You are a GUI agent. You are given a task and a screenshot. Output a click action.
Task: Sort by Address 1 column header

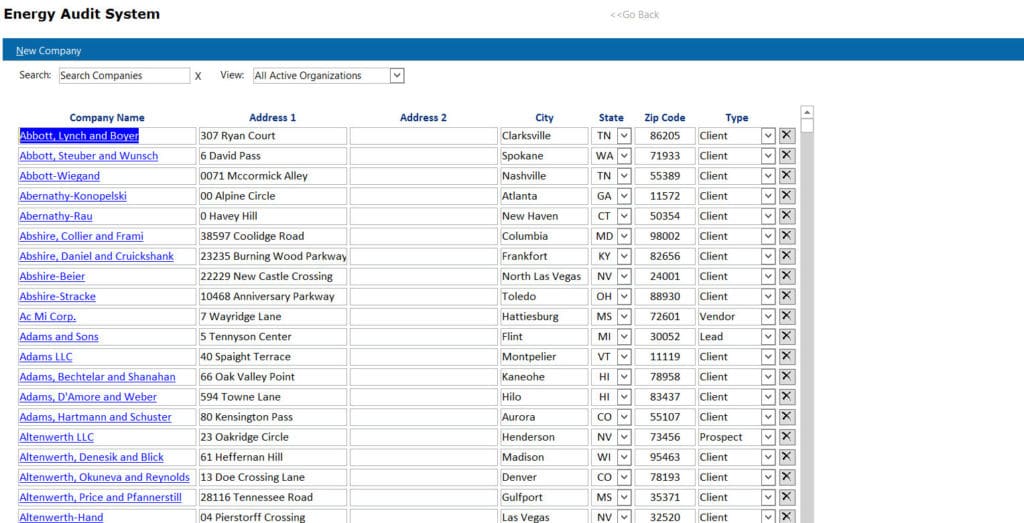[x=272, y=118]
